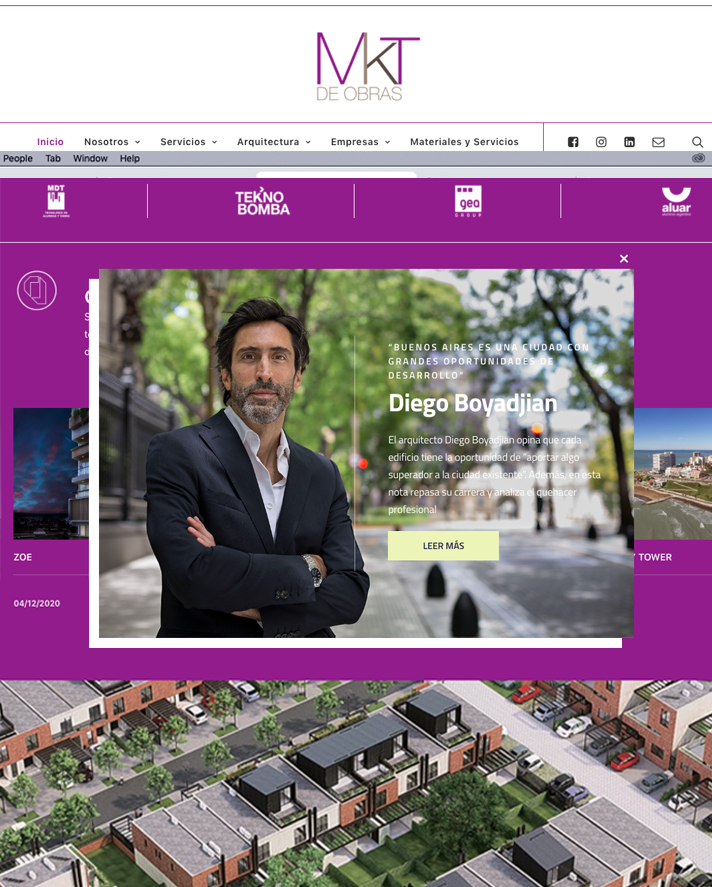Viewport: 712px width, 887px height.
Task: Go to the Inicio nav item
Action: coord(50,142)
